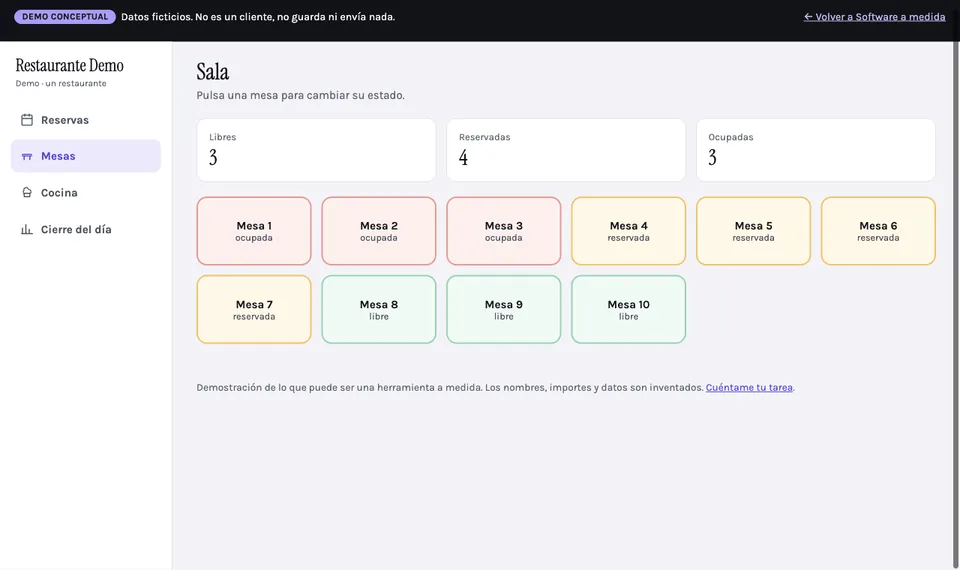Screen dimensions: 960x570
Task: Toggle state of Mesa 1 ocupada
Action: tap(254, 231)
